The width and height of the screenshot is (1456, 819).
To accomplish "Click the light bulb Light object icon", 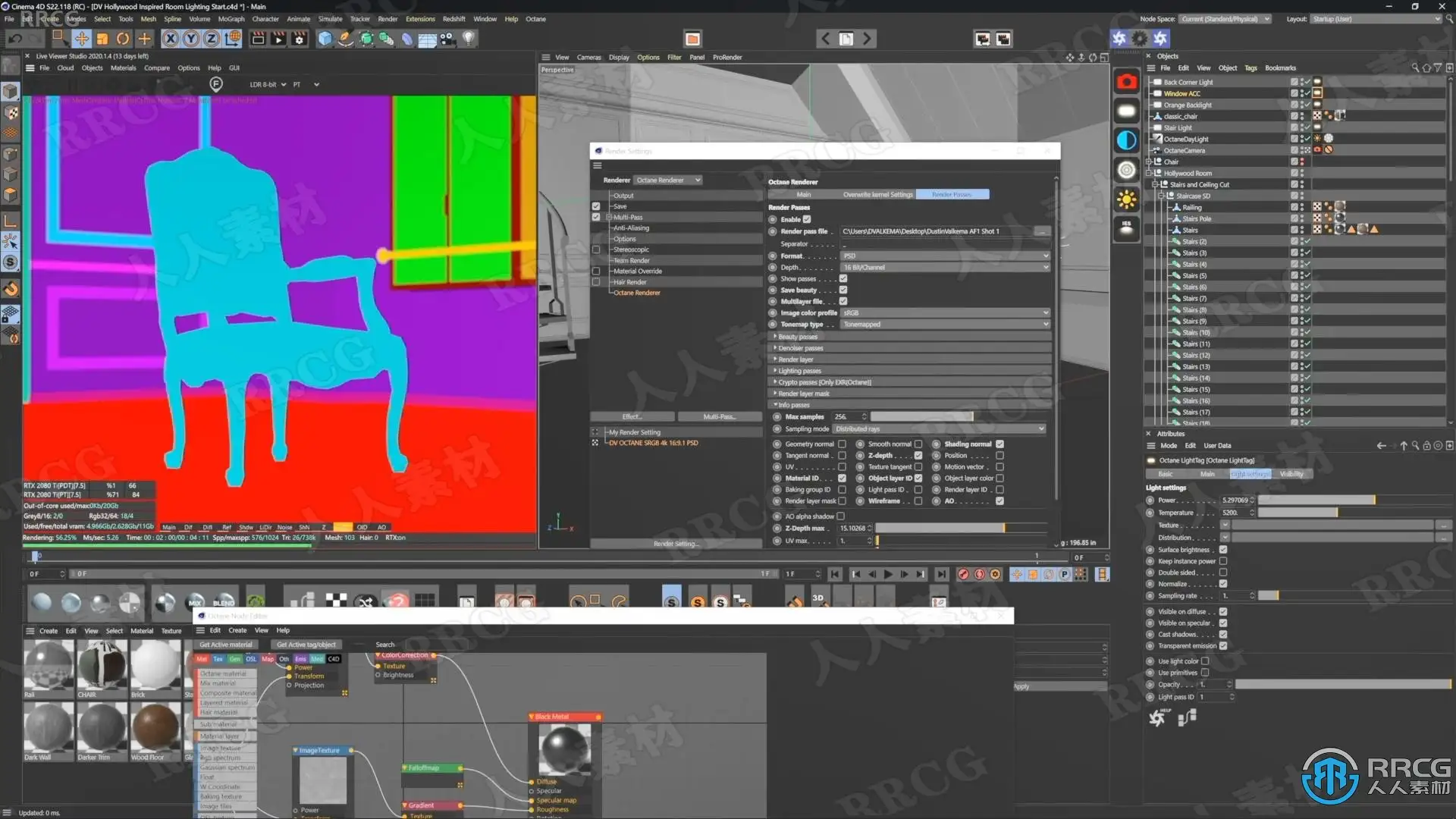I will [469, 38].
